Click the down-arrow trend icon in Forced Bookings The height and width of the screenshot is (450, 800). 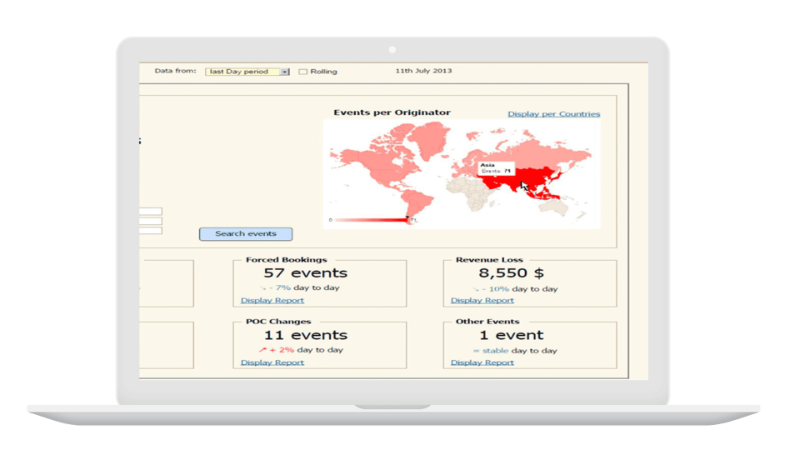[x=264, y=288]
